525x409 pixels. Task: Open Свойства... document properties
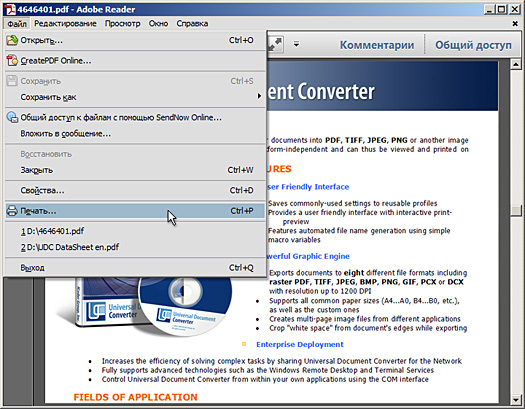pos(135,190)
